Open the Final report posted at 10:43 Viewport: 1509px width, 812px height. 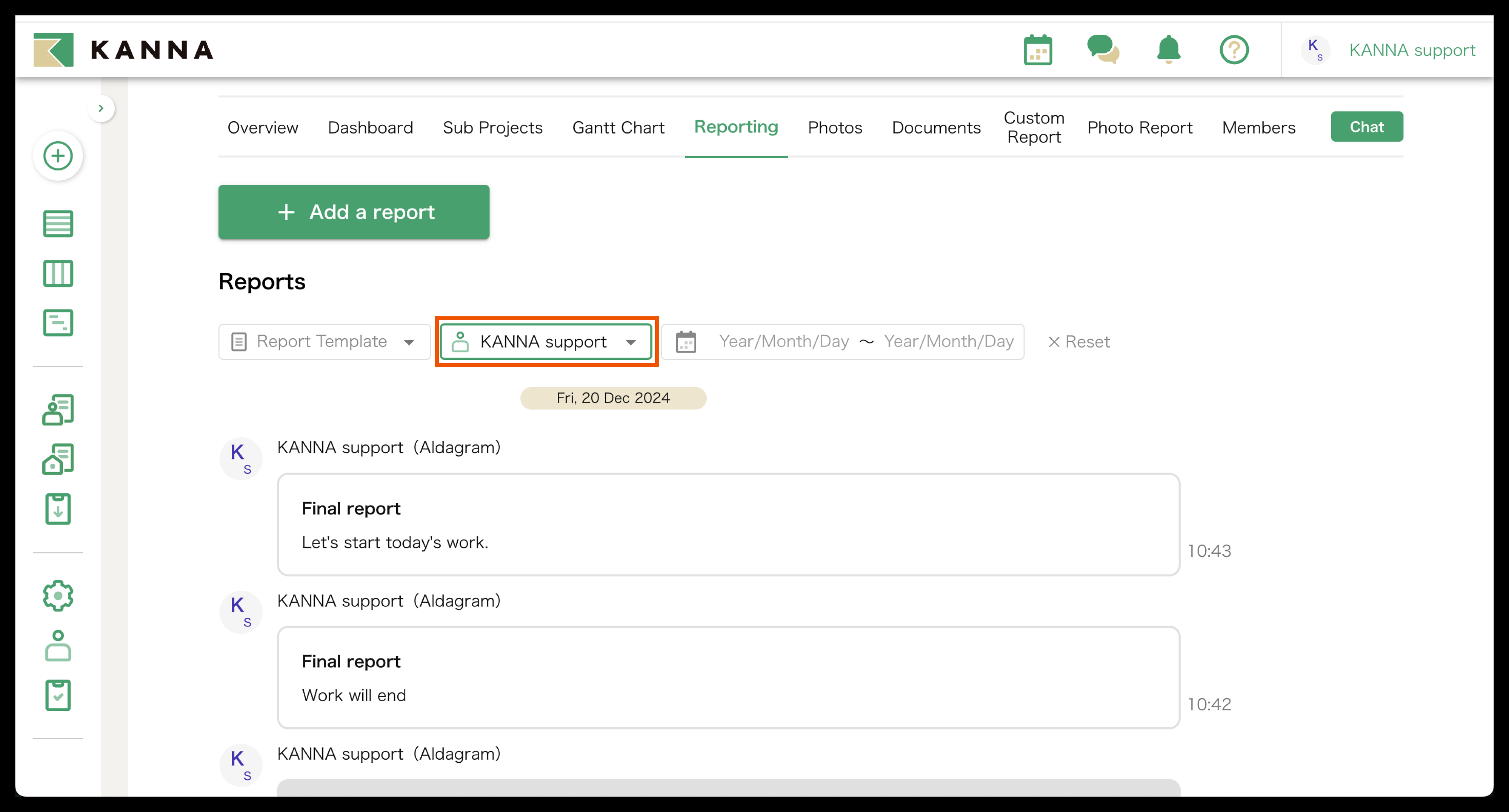click(728, 525)
